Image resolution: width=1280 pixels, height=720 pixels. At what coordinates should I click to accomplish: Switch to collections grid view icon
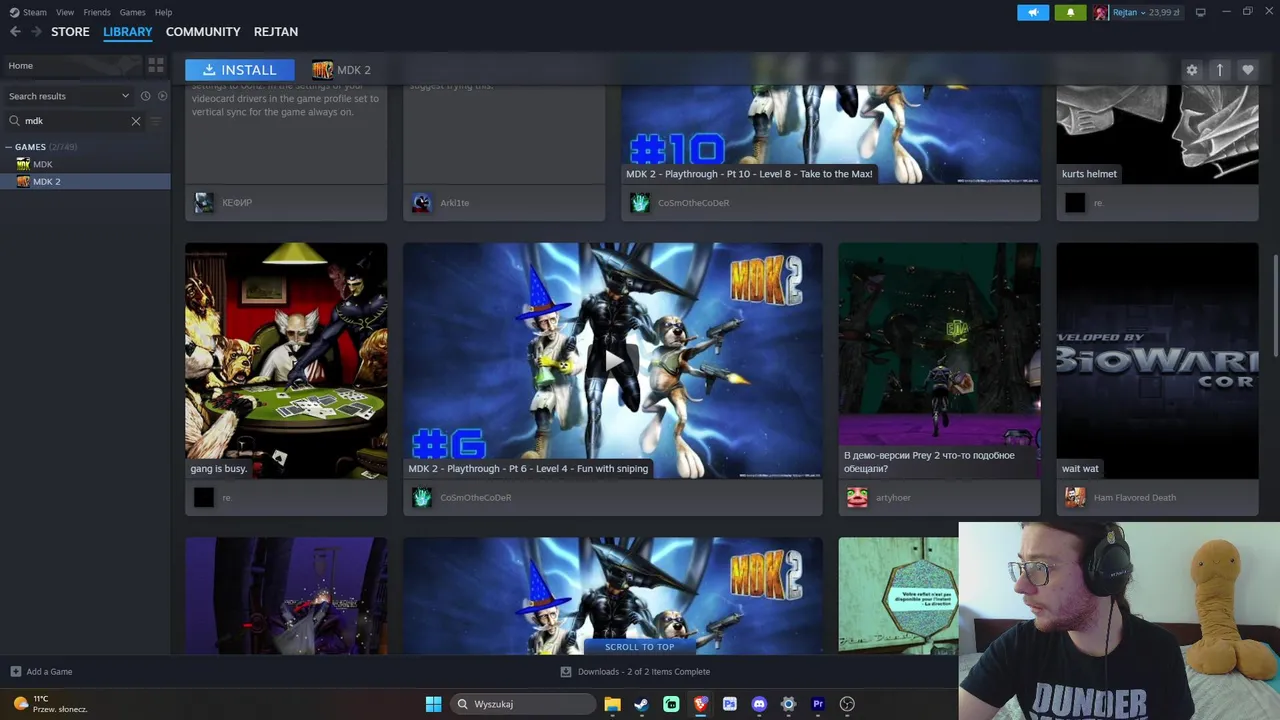(x=156, y=65)
